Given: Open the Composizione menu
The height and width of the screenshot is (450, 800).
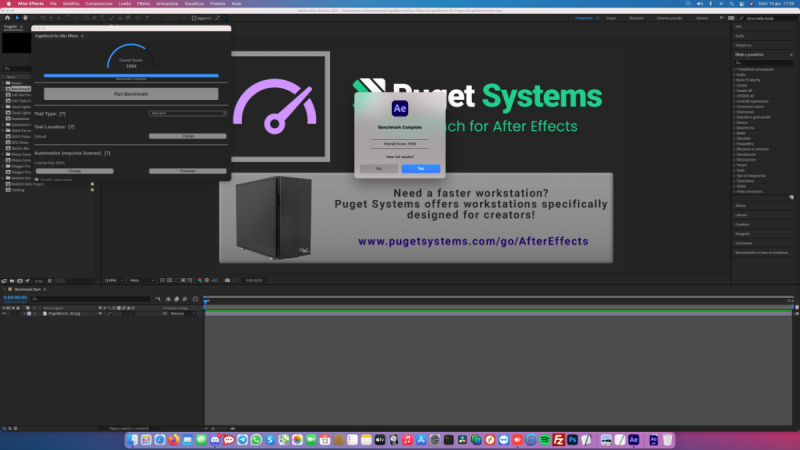Looking at the screenshot, I should pos(98,4).
